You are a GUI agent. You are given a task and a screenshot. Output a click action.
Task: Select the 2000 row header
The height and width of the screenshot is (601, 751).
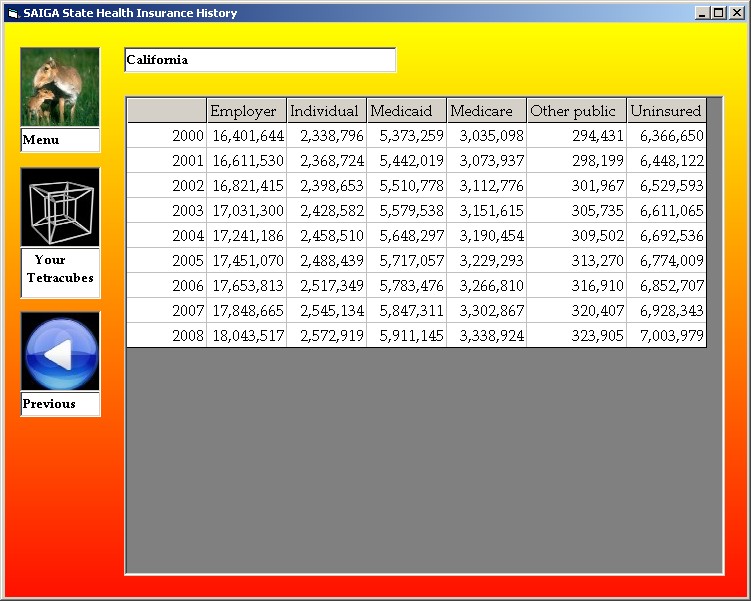(x=167, y=136)
